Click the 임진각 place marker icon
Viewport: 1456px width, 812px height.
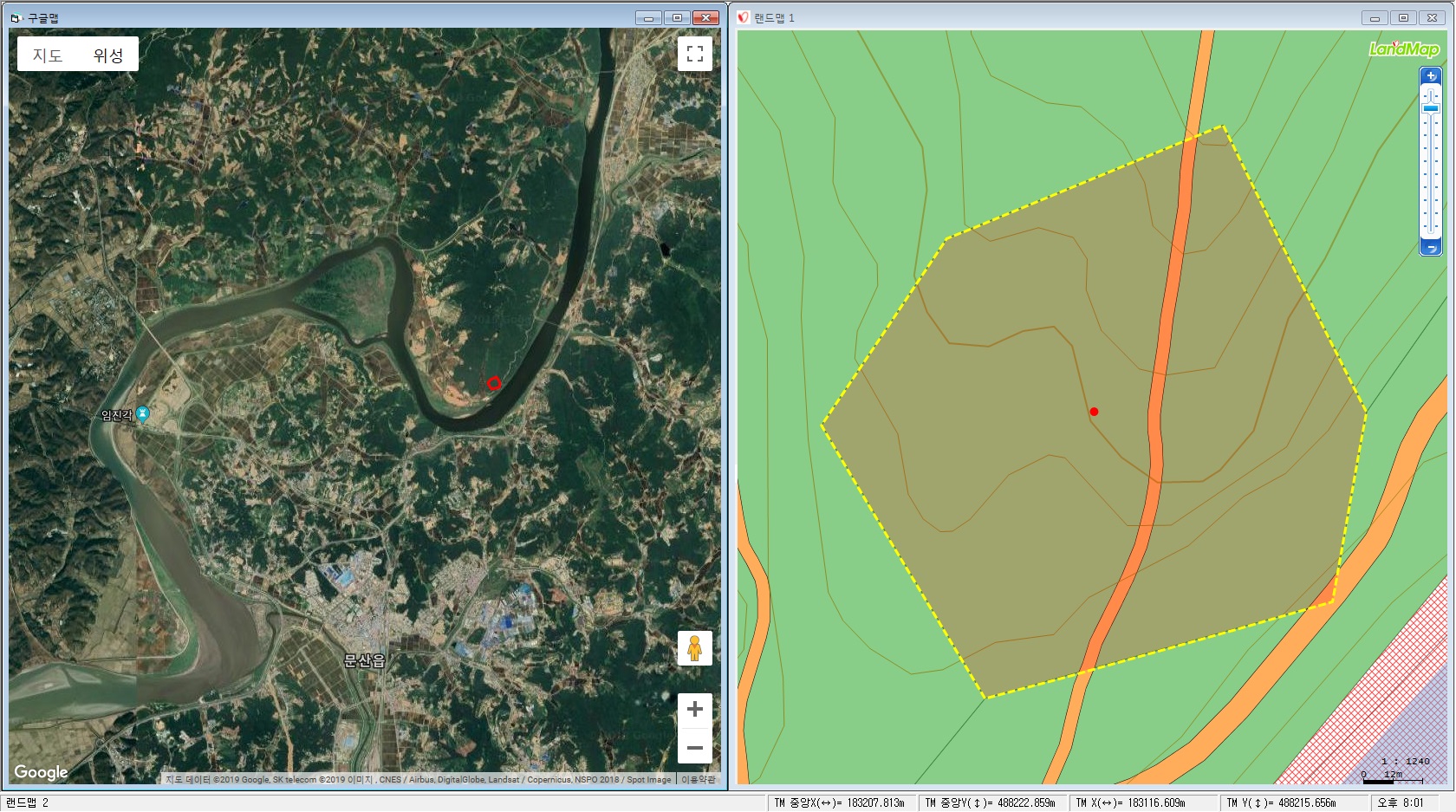(143, 414)
